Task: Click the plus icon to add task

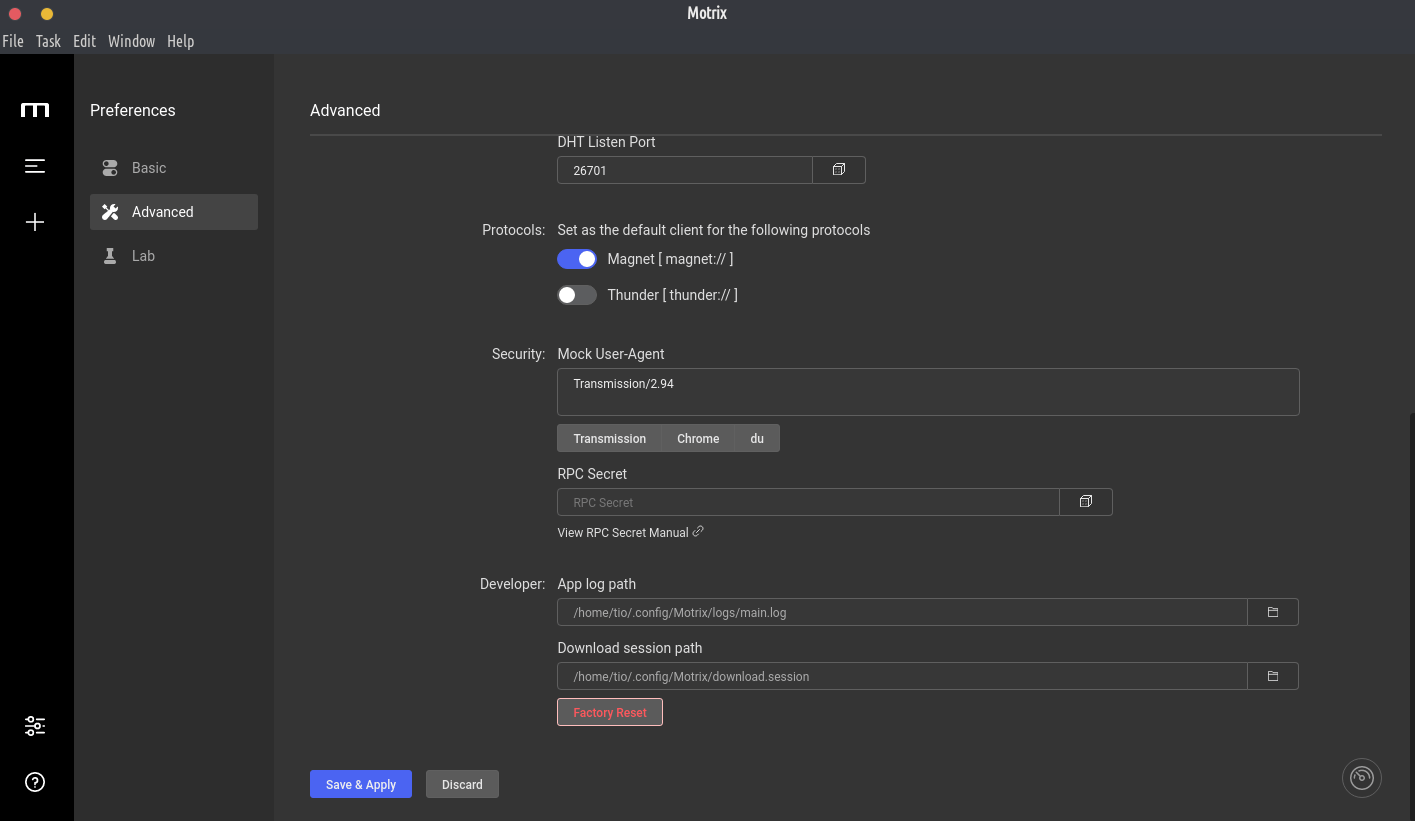Action: coord(35,222)
